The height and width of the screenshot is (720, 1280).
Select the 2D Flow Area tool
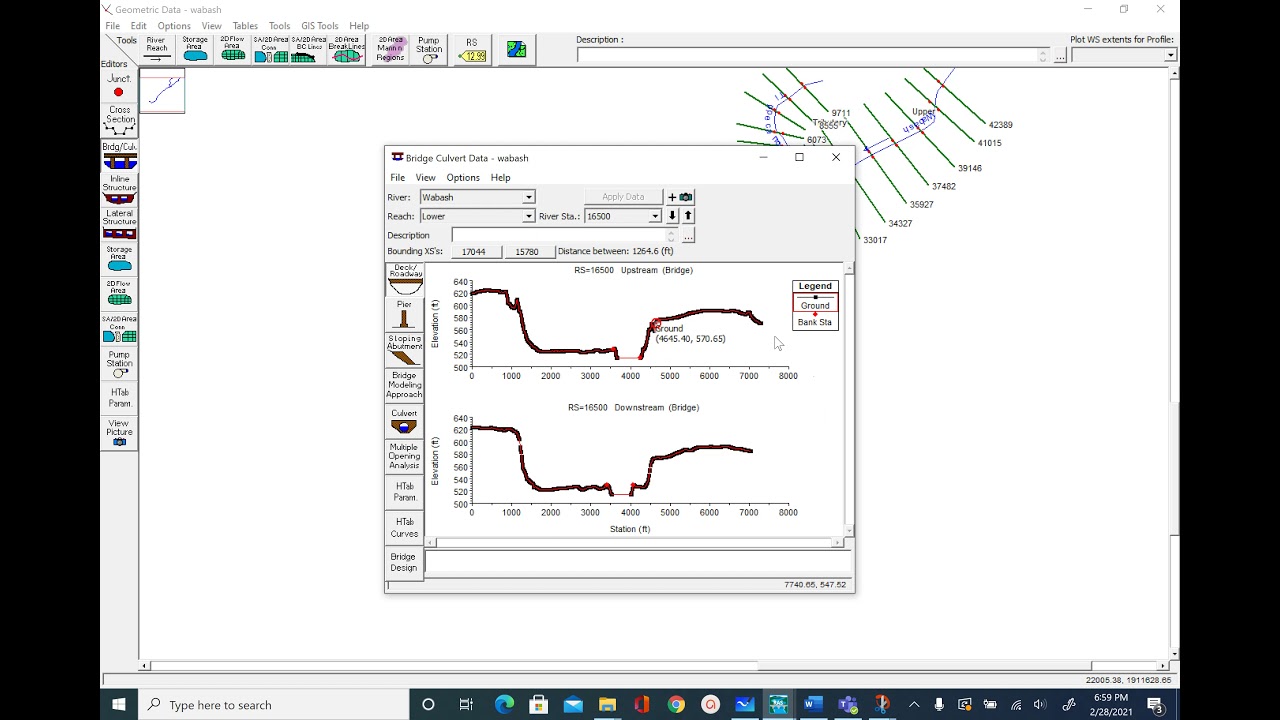(x=233, y=49)
